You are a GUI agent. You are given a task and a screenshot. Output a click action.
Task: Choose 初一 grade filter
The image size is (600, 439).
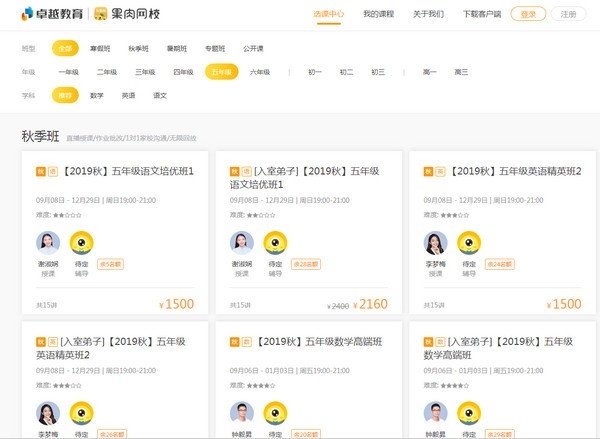click(315, 72)
